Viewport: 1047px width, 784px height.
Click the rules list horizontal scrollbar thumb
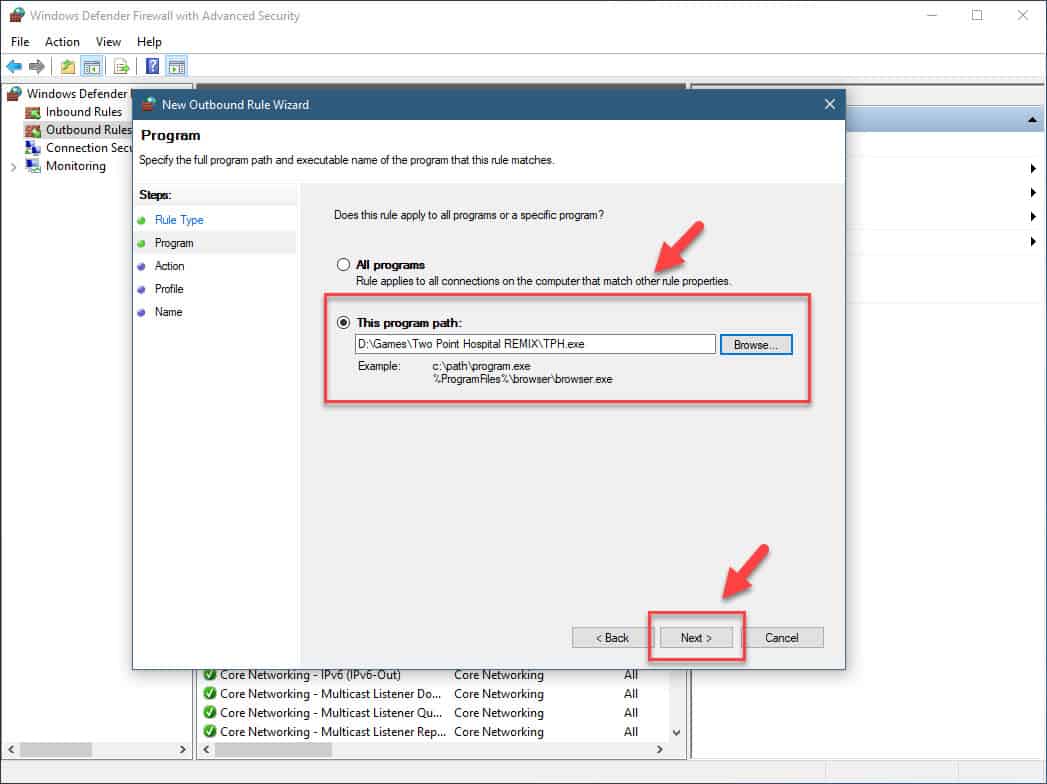point(273,750)
